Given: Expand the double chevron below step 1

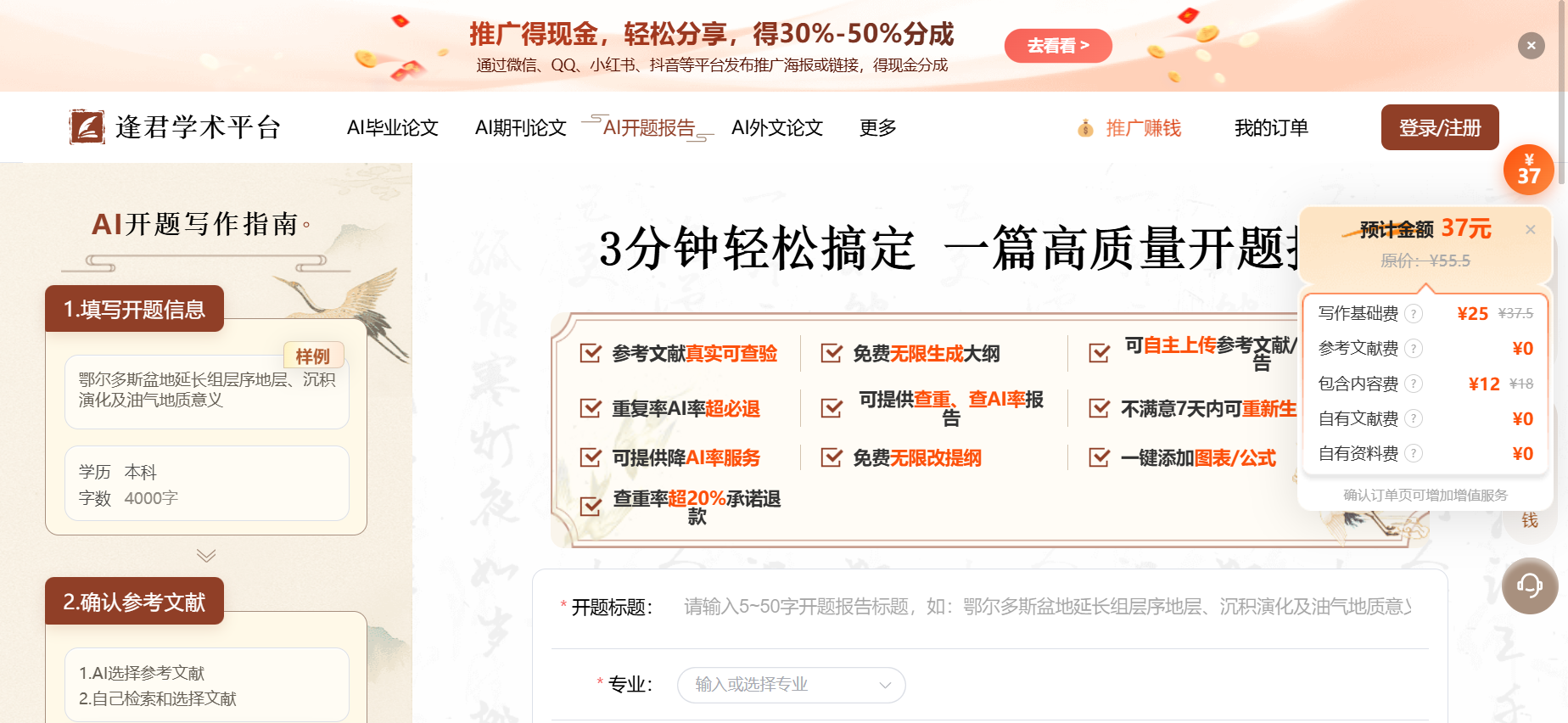Looking at the screenshot, I should coord(206,556).
